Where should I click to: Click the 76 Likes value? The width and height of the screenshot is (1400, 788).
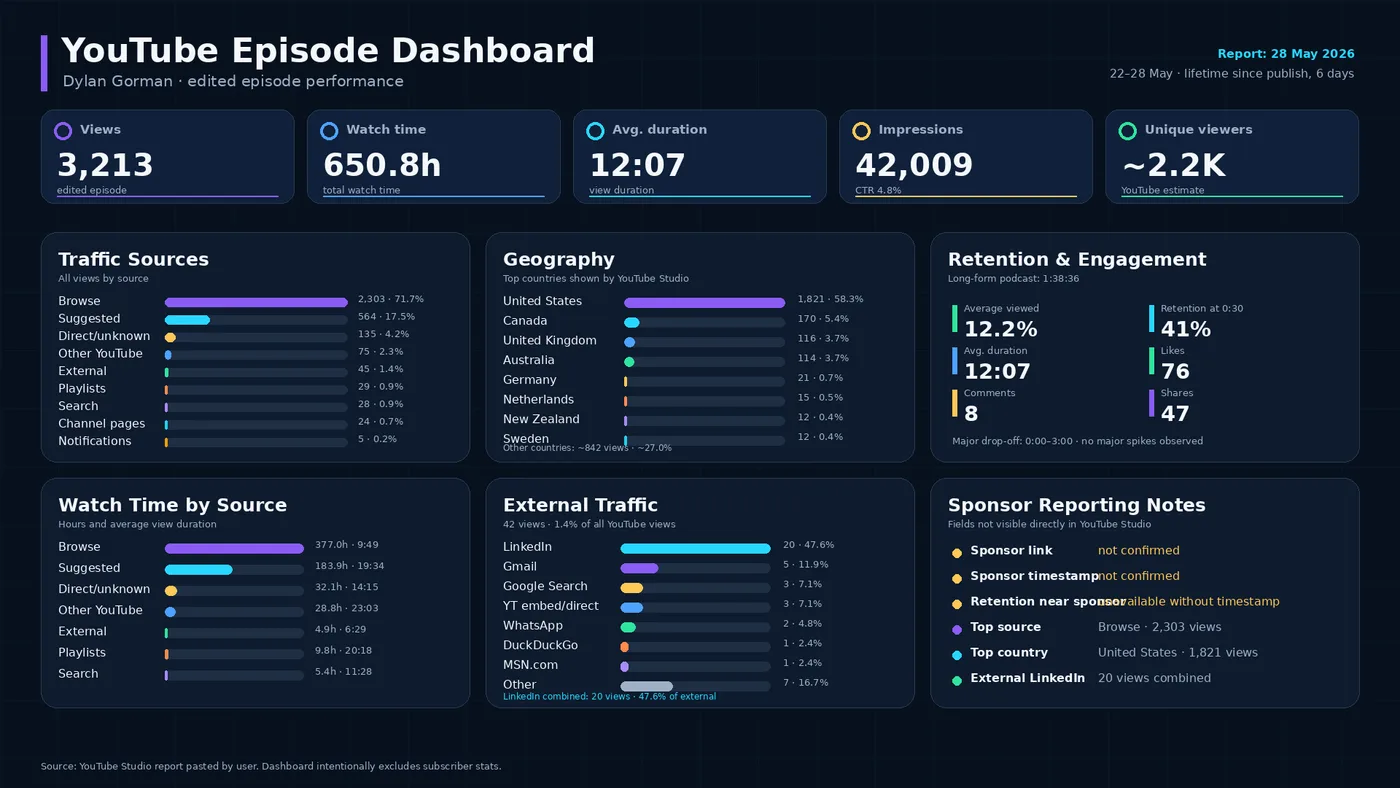click(1175, 372)
